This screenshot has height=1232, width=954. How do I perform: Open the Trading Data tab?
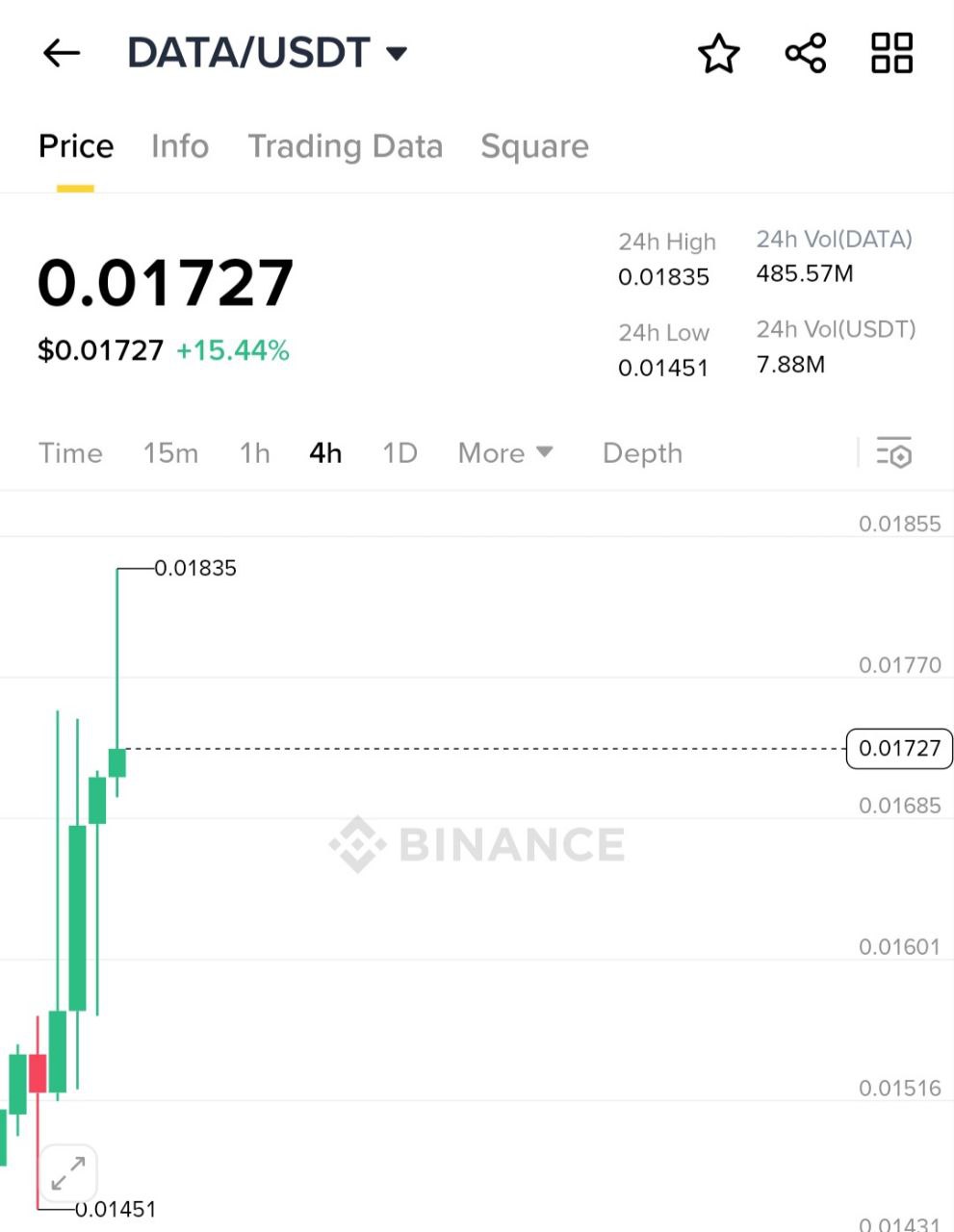pos(346,146)
